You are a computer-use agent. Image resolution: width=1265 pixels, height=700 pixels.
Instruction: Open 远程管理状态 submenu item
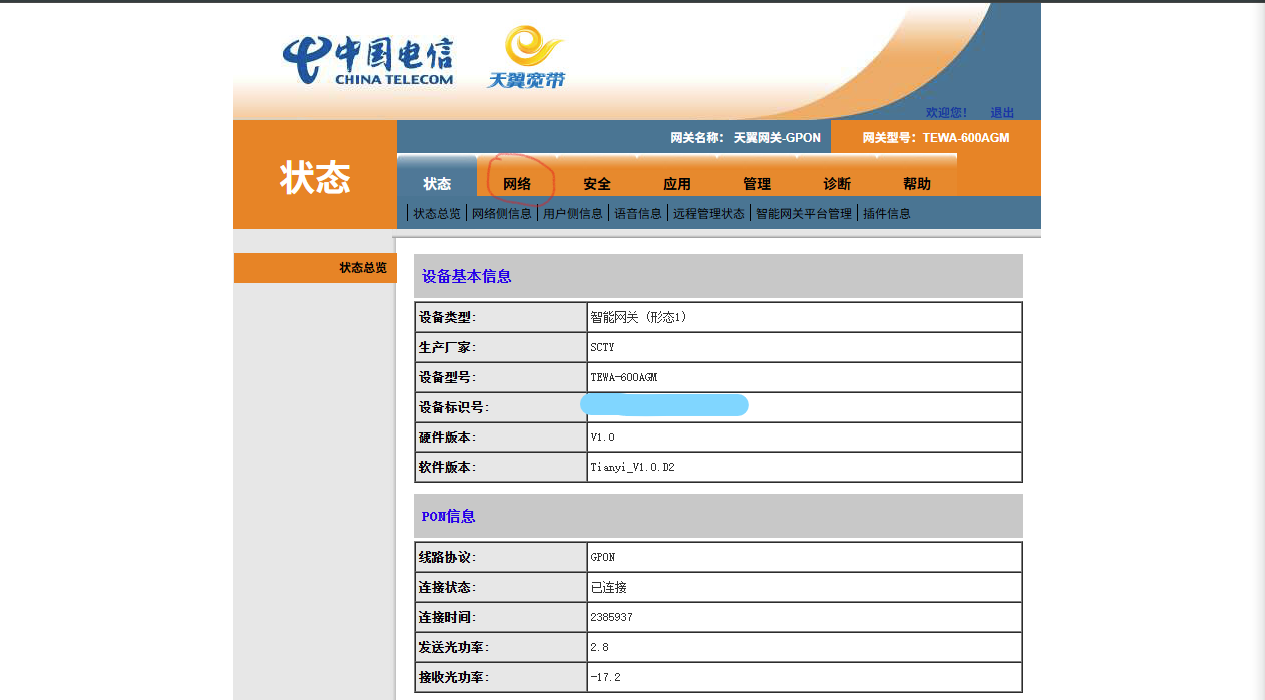[707, 212]
